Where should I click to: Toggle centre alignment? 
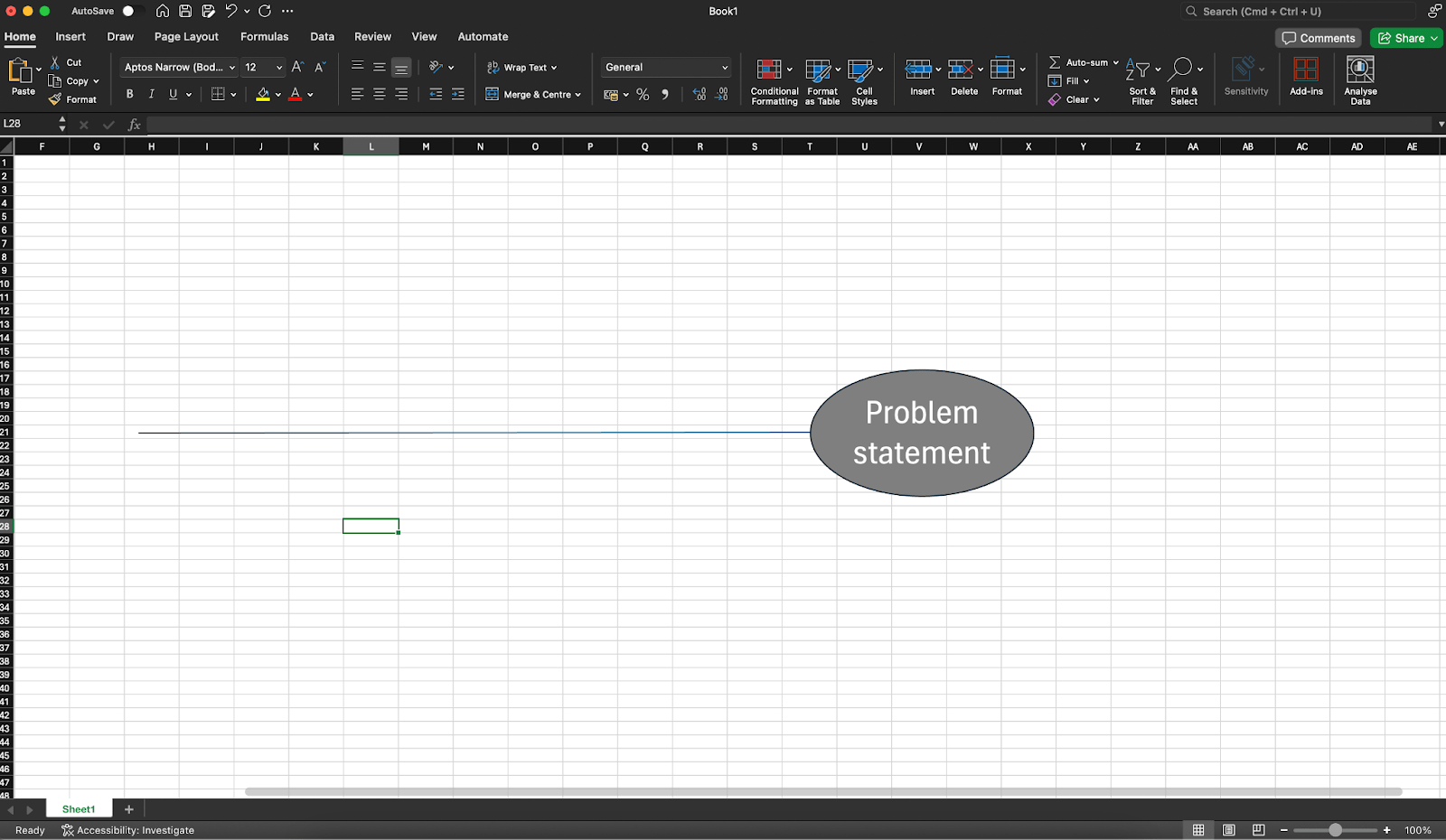pos(379,93)
